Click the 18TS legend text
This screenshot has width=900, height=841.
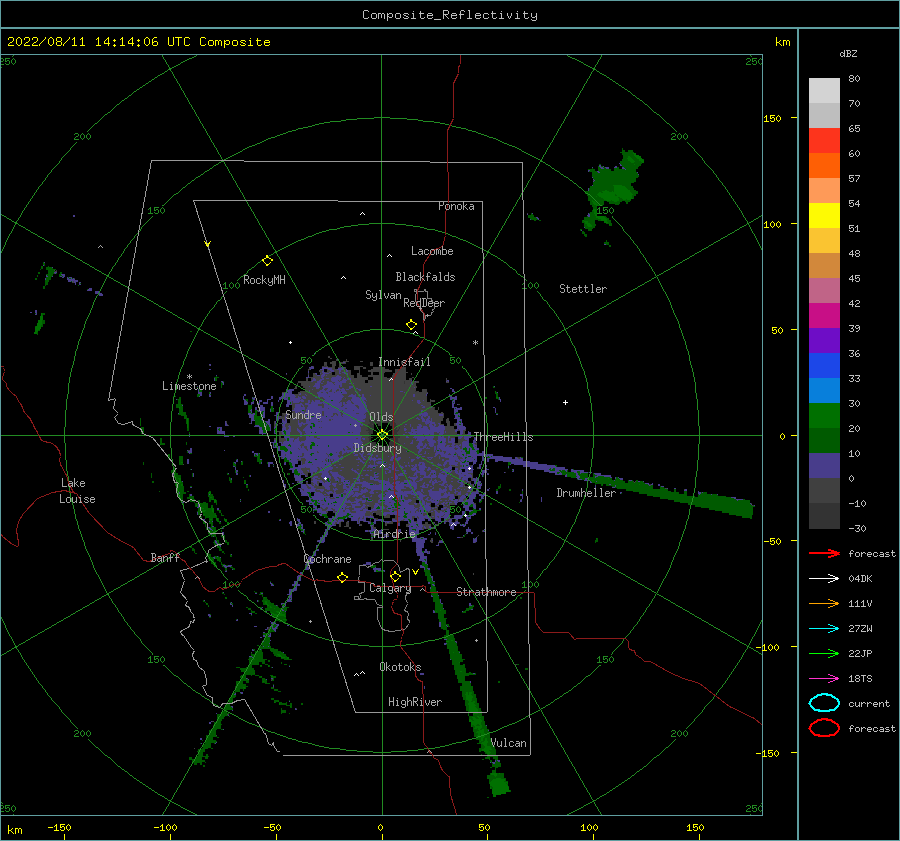[860, 679]
